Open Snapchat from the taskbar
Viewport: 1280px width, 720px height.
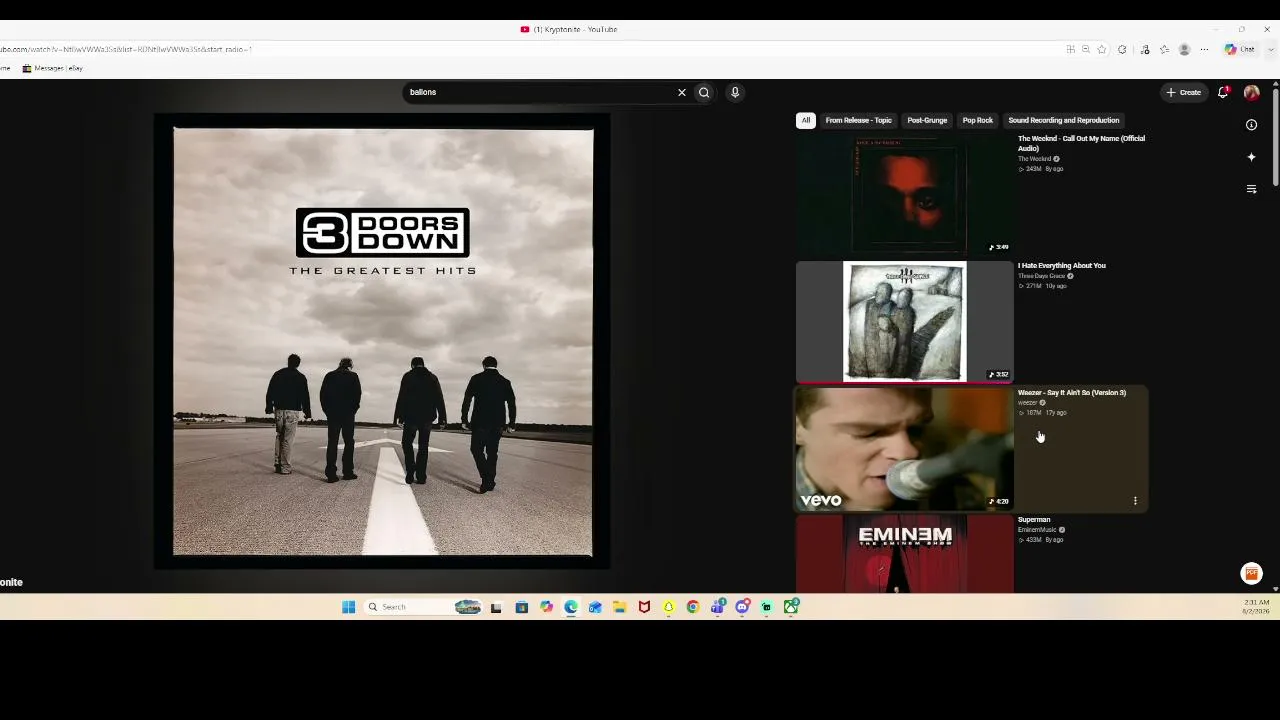[669, 607]
